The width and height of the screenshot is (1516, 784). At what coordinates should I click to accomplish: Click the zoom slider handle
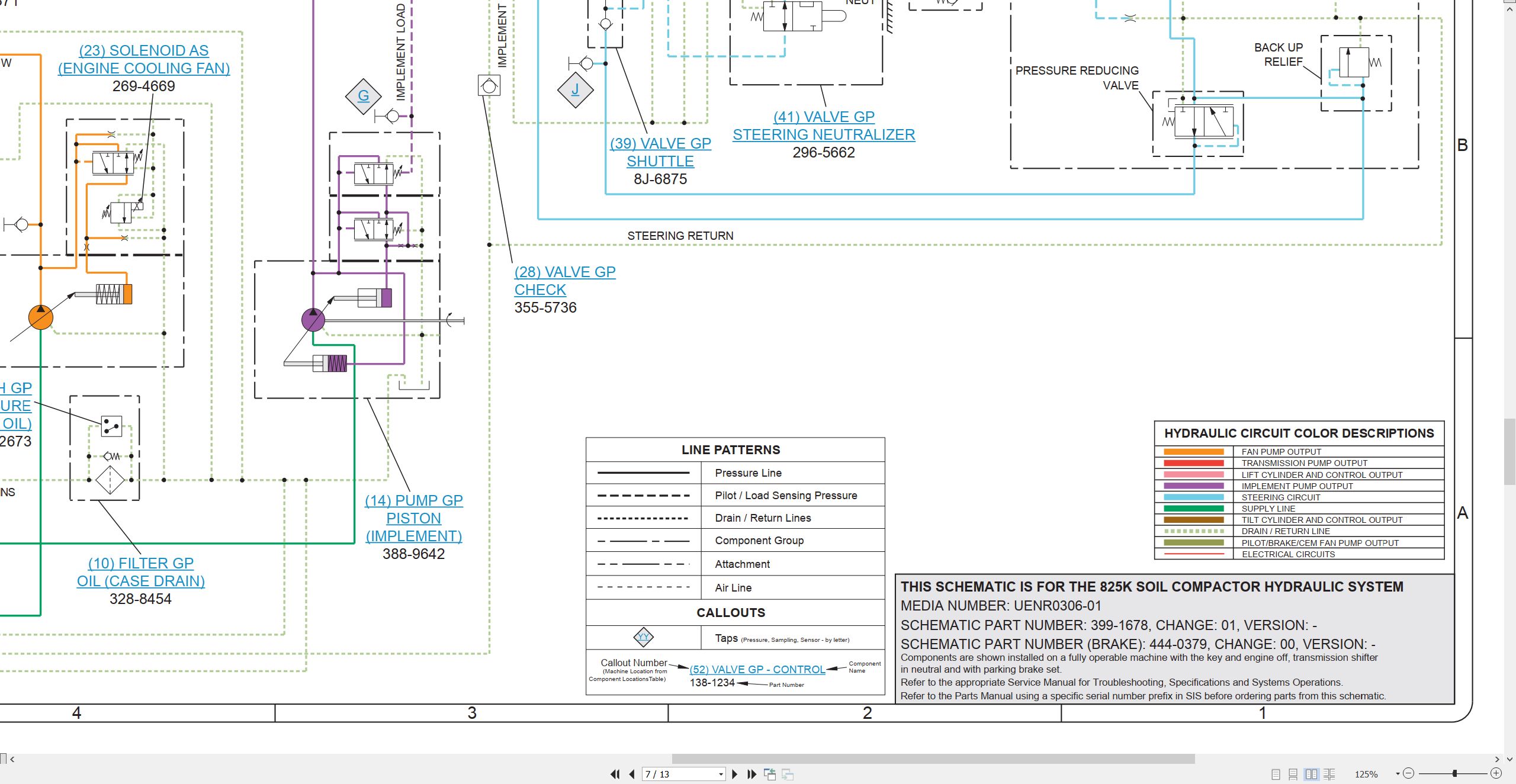[1454, 773]
